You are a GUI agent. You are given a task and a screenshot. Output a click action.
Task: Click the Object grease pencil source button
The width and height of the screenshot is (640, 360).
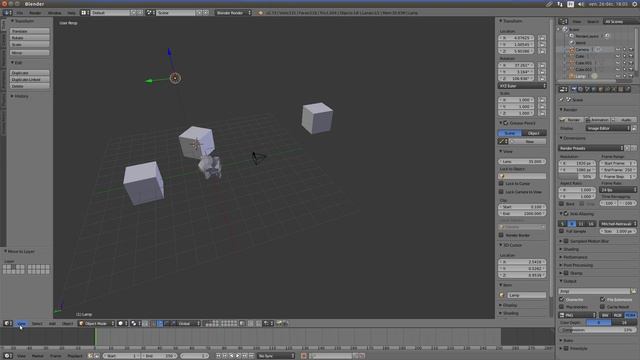(534, 133)
